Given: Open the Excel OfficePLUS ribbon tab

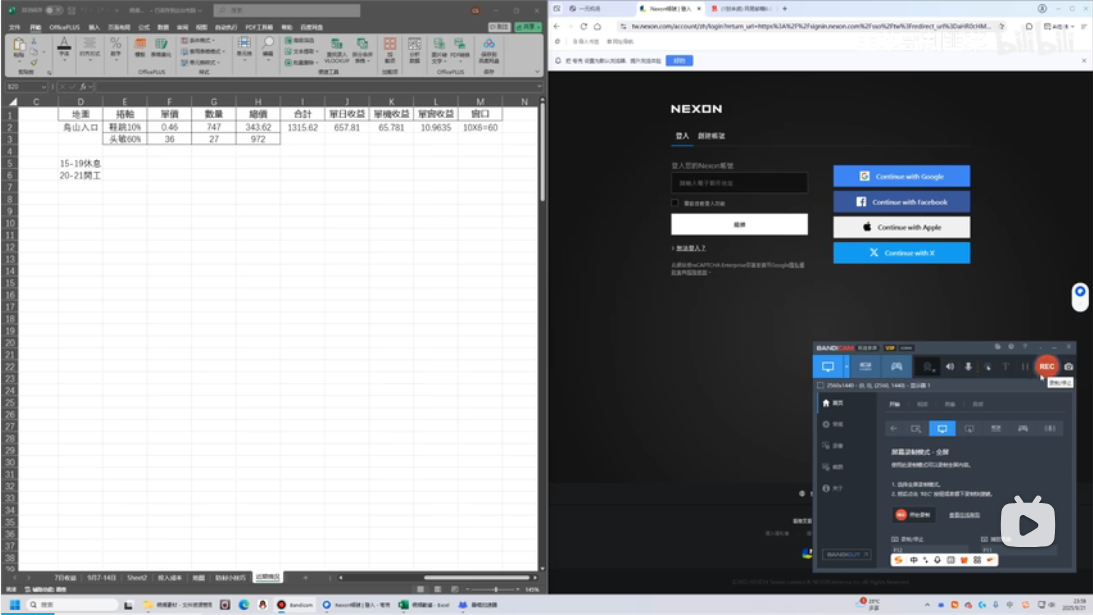Looking at the screenshot, I should [64, 27].
